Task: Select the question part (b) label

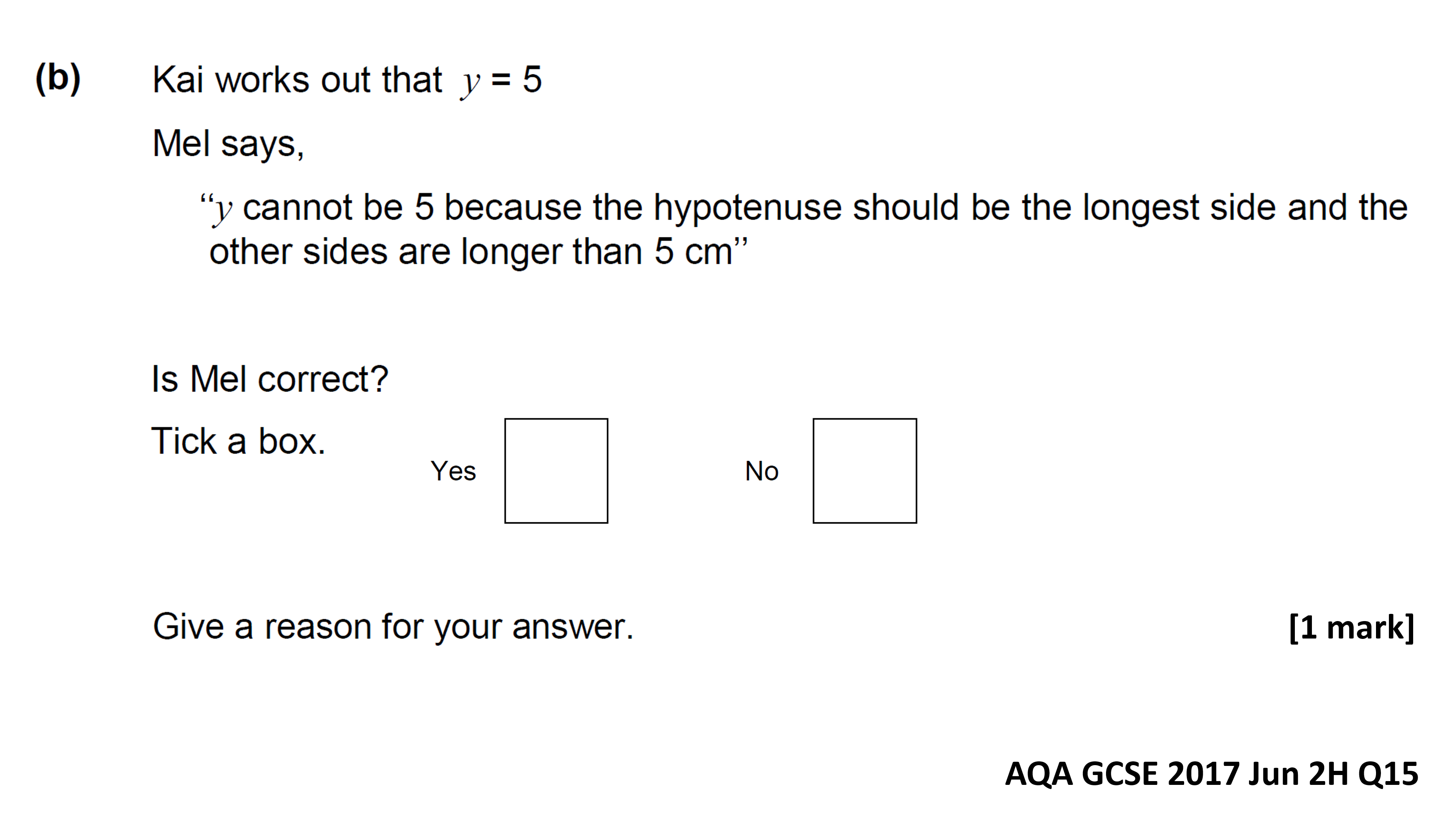Action: click(58, 79)
